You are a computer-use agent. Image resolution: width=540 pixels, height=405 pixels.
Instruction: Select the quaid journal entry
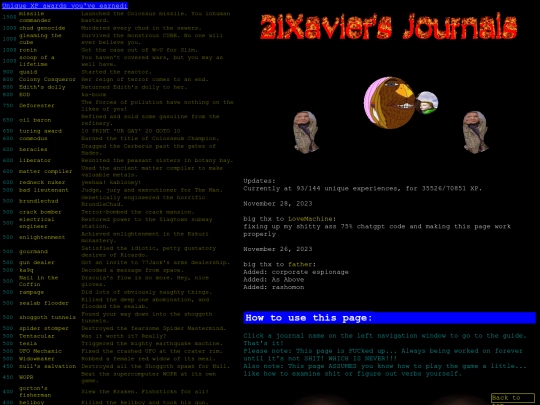point(28,72)
